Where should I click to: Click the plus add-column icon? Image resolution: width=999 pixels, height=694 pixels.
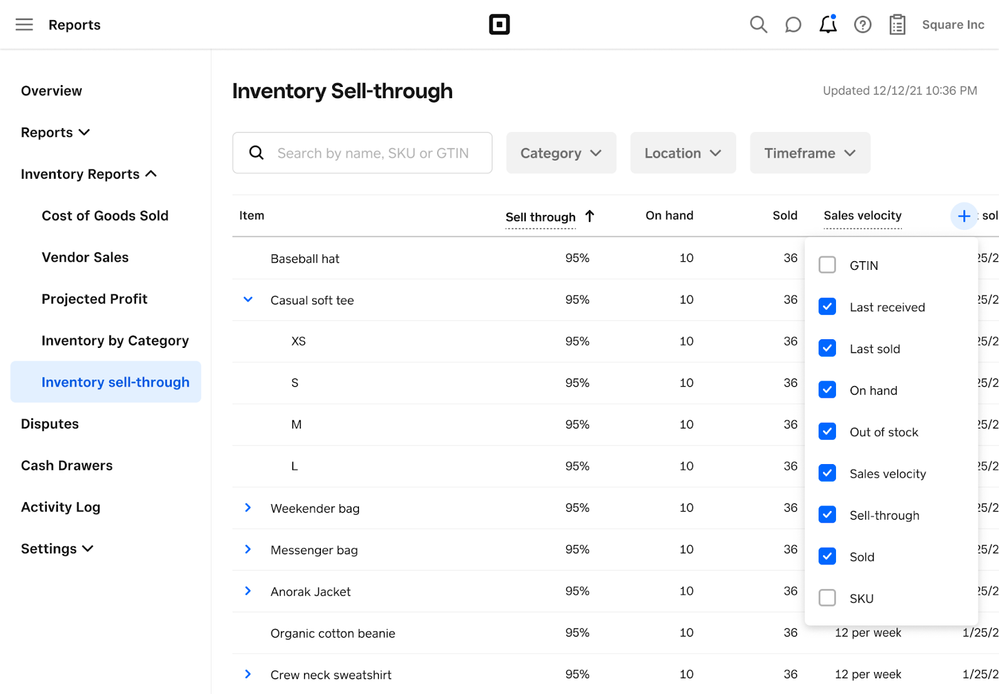click(x=963, y=216)
